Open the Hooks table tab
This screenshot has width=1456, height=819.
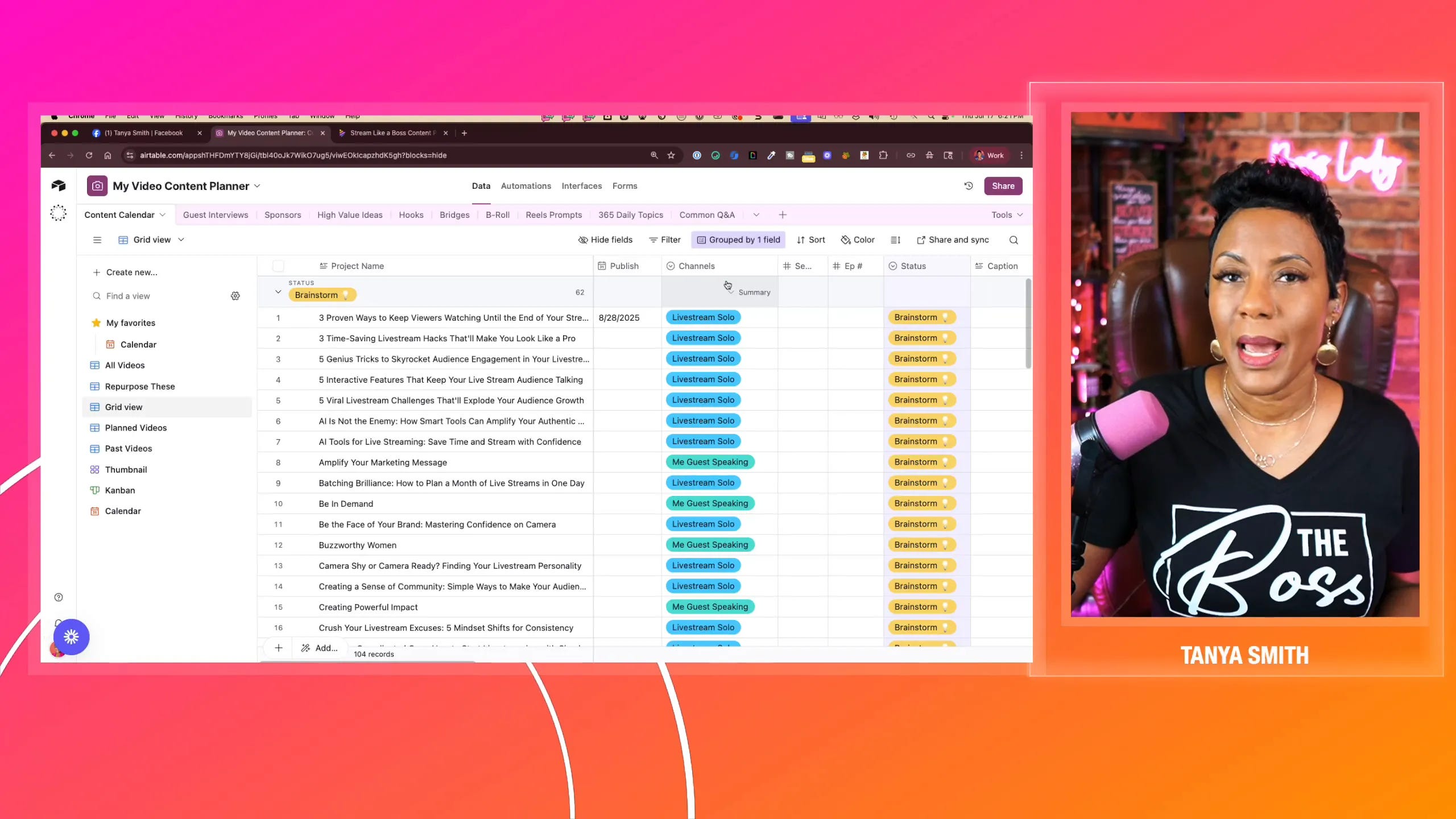411,215
